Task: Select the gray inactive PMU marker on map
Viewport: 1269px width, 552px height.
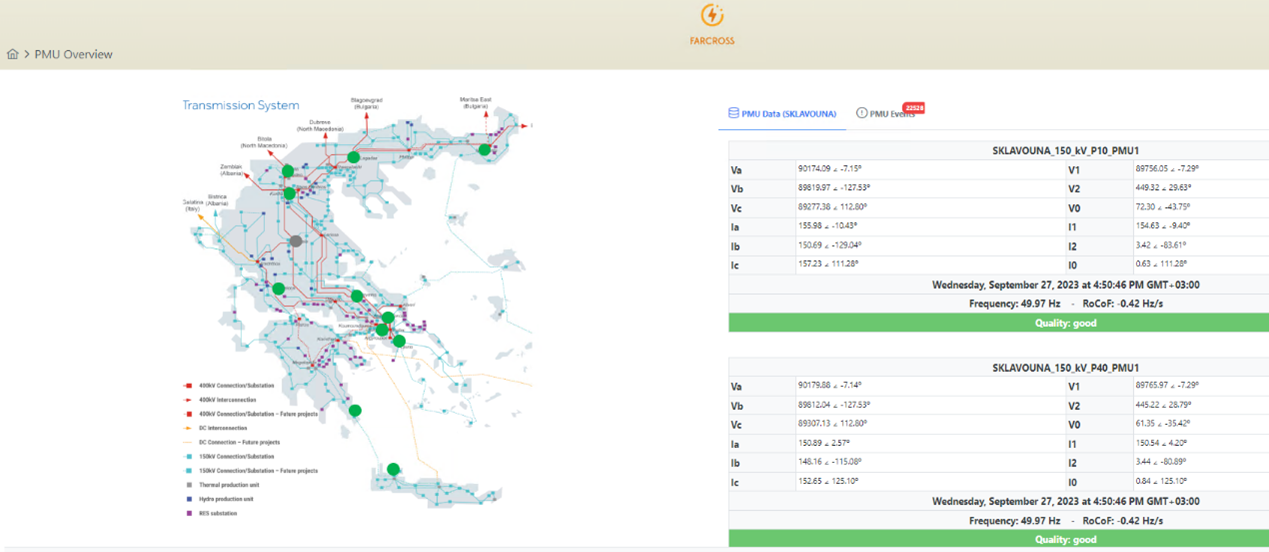Action: [295, 241]
